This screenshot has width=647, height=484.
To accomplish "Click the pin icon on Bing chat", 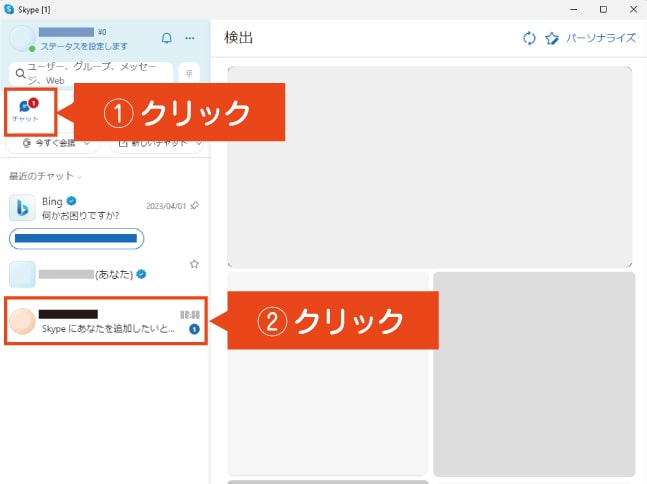I will point(195,205).
